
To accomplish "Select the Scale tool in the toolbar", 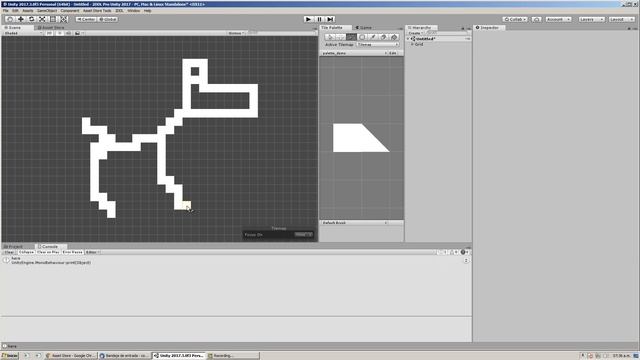I will click(42, 19).
